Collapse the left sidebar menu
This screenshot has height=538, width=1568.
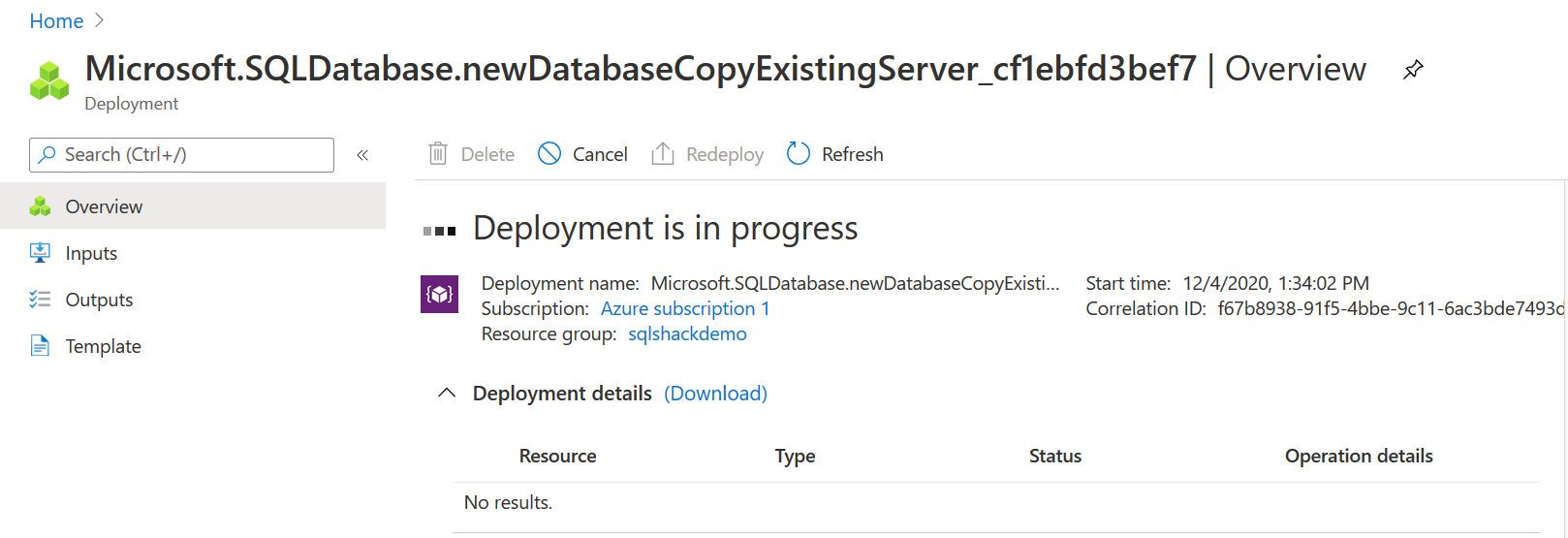point(362,155)
